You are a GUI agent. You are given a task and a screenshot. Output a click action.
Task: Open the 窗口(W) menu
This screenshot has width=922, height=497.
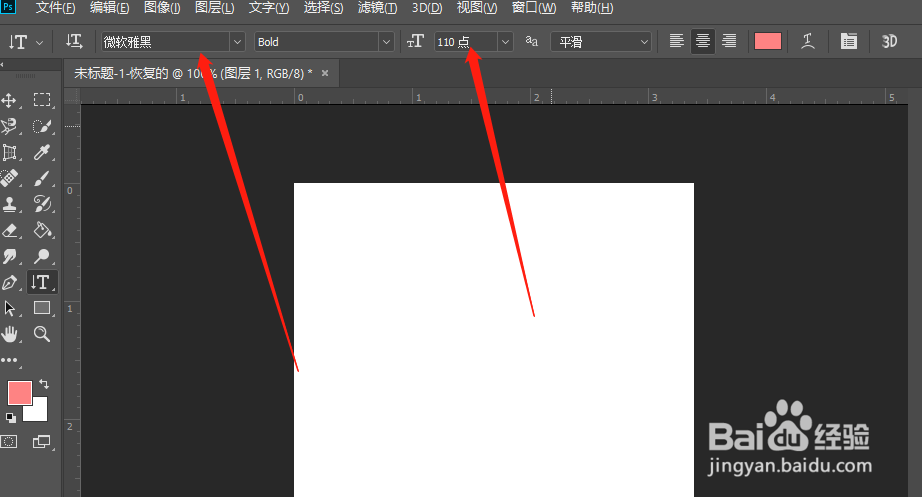[x=534, y=8]
